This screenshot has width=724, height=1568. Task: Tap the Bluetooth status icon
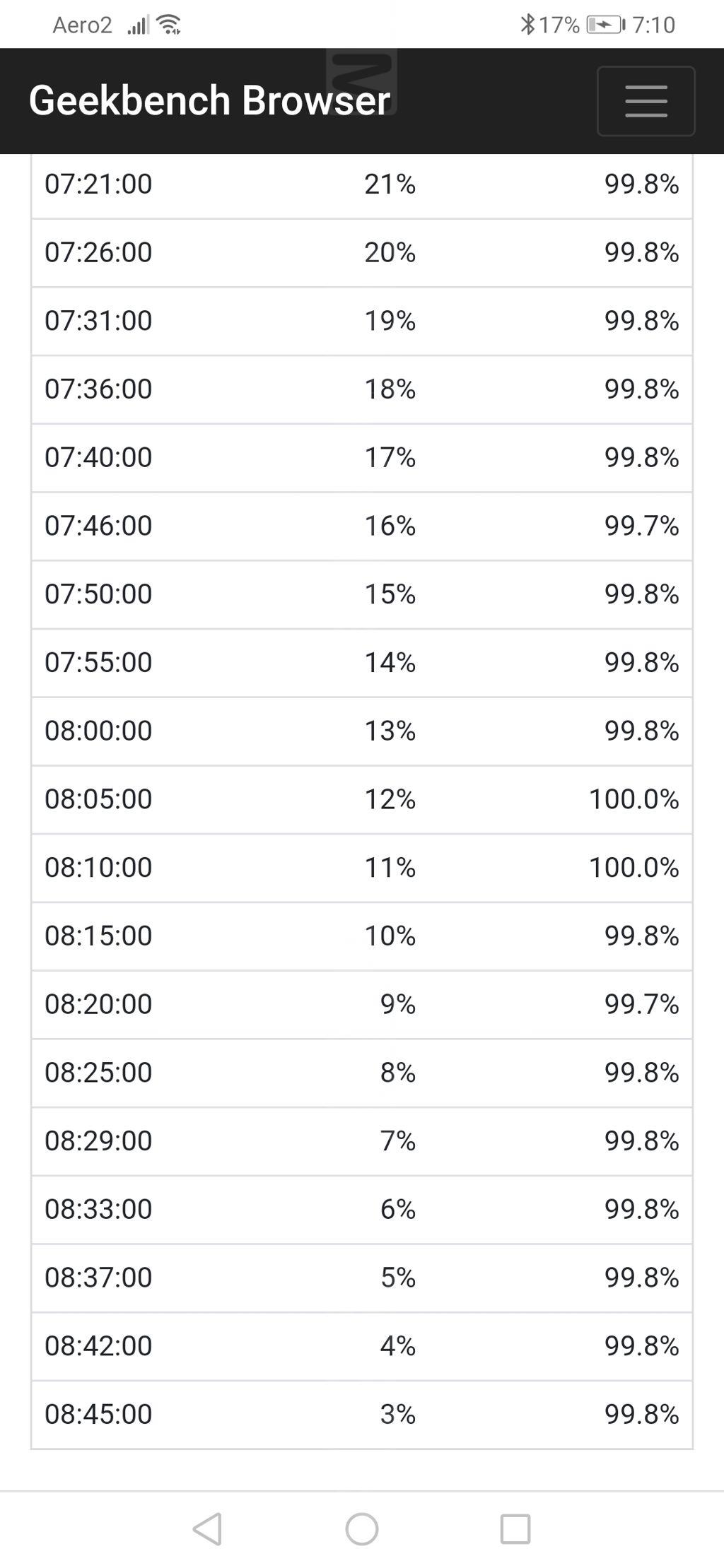pyautogui.click(x=527, y=25)
